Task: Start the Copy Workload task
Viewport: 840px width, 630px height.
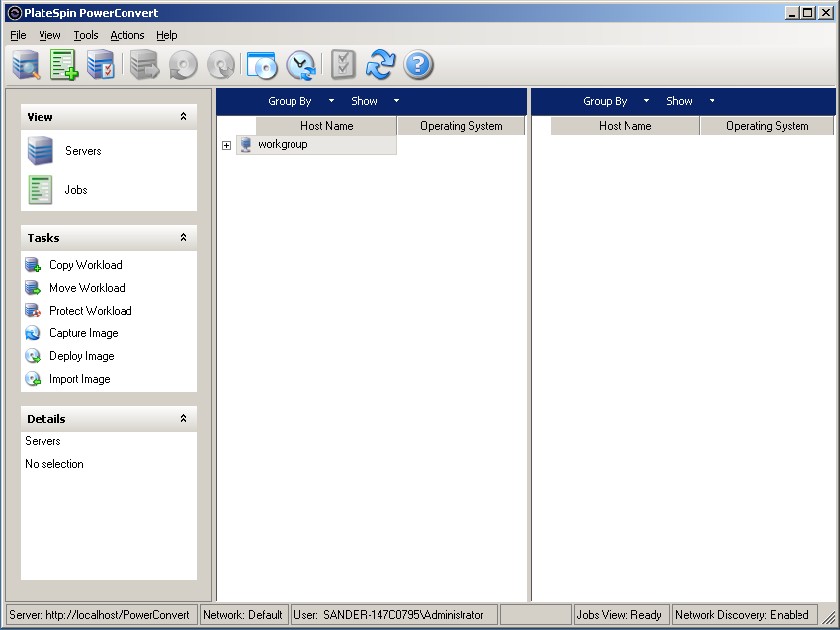Action: coord(85,265)
